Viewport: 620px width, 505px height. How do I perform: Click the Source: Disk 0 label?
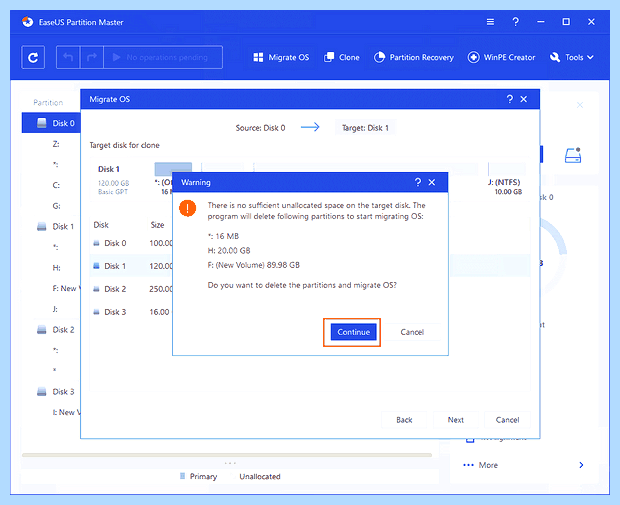[x=260, y=128]
